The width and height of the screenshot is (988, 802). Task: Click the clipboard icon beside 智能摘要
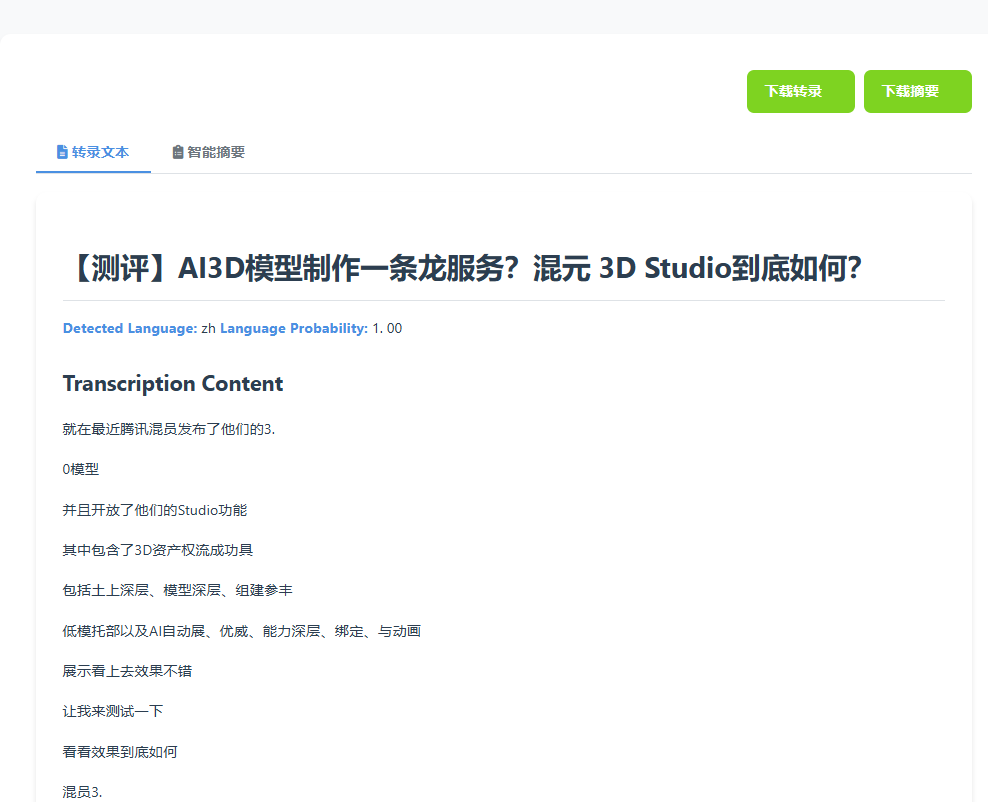coord(178,152)
